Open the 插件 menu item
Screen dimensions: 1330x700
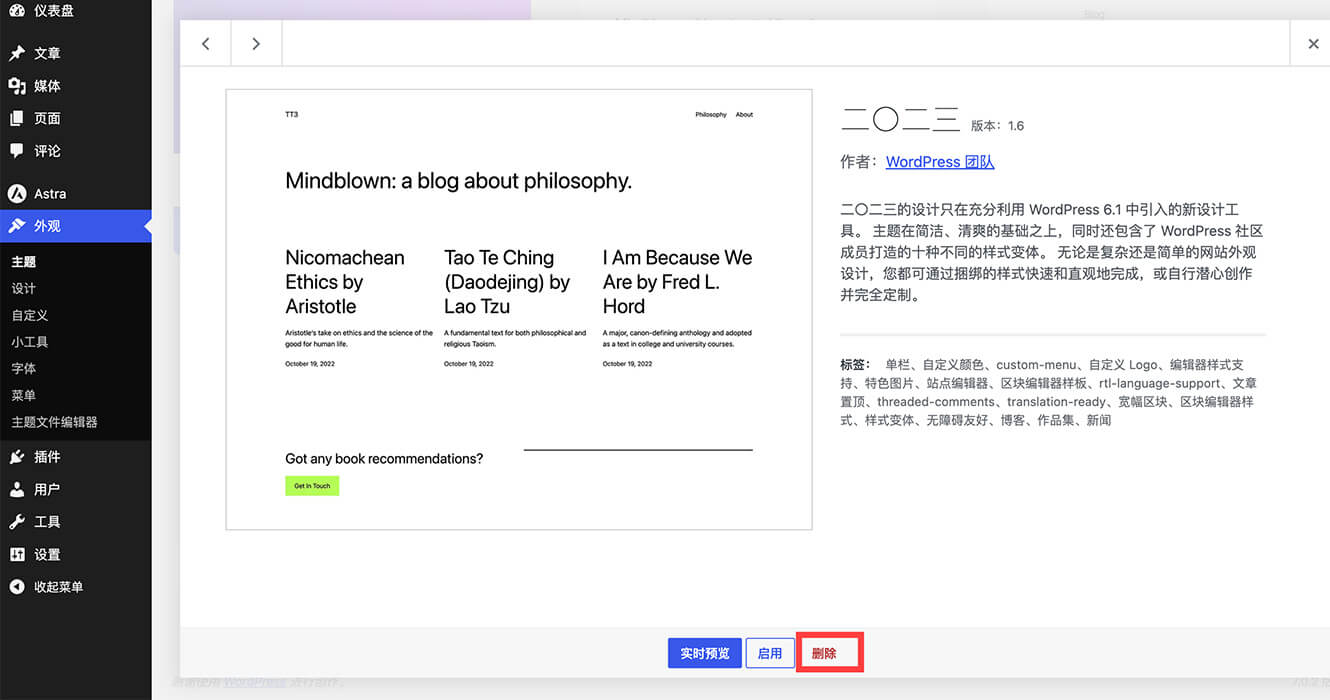tap(76, 457)
